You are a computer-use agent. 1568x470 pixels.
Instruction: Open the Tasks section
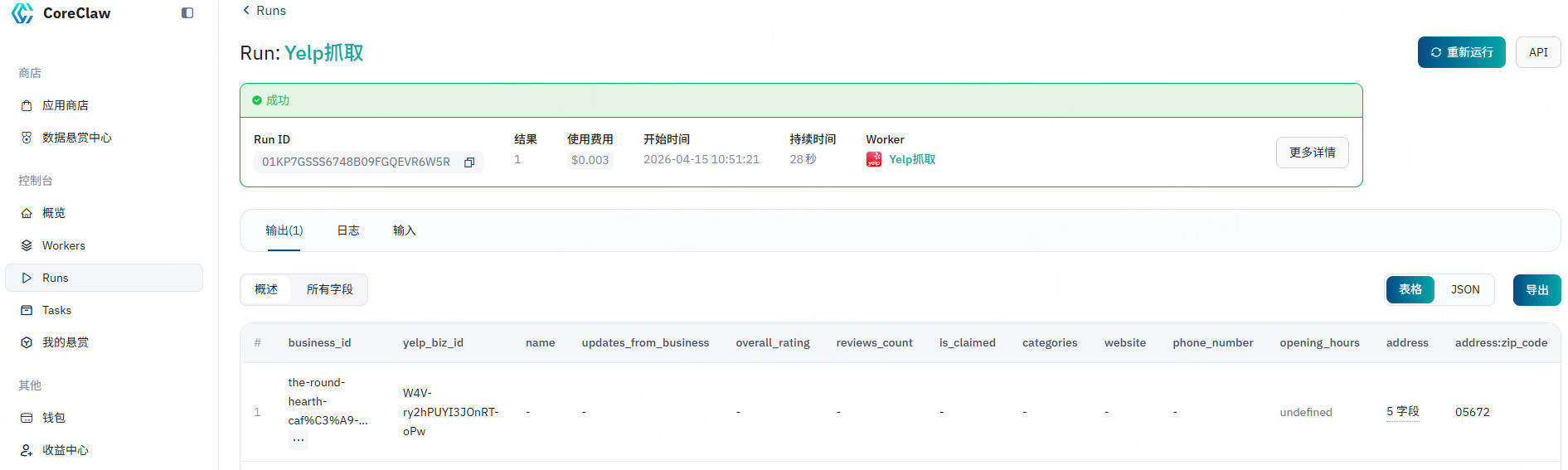56,310
